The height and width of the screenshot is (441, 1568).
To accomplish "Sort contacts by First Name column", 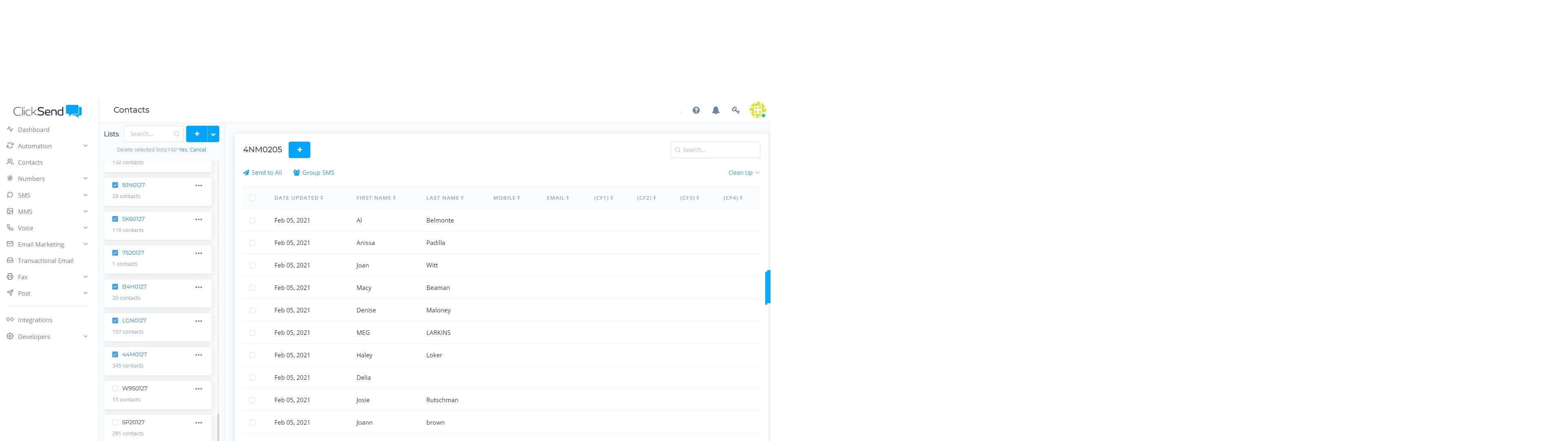I will (376, 198).
